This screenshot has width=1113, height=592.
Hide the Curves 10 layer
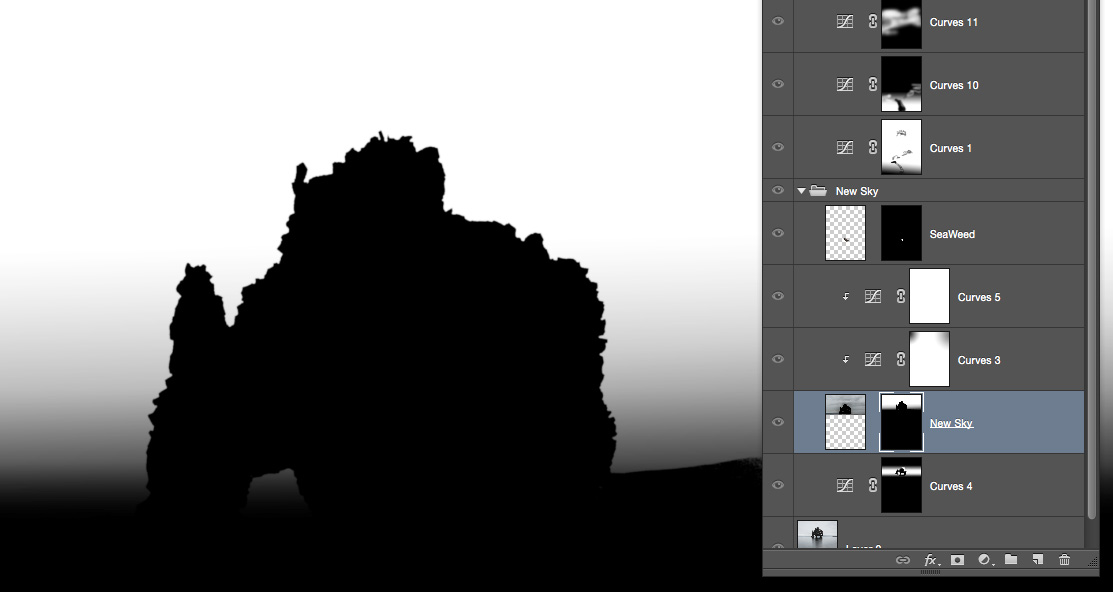click(778, 84)
